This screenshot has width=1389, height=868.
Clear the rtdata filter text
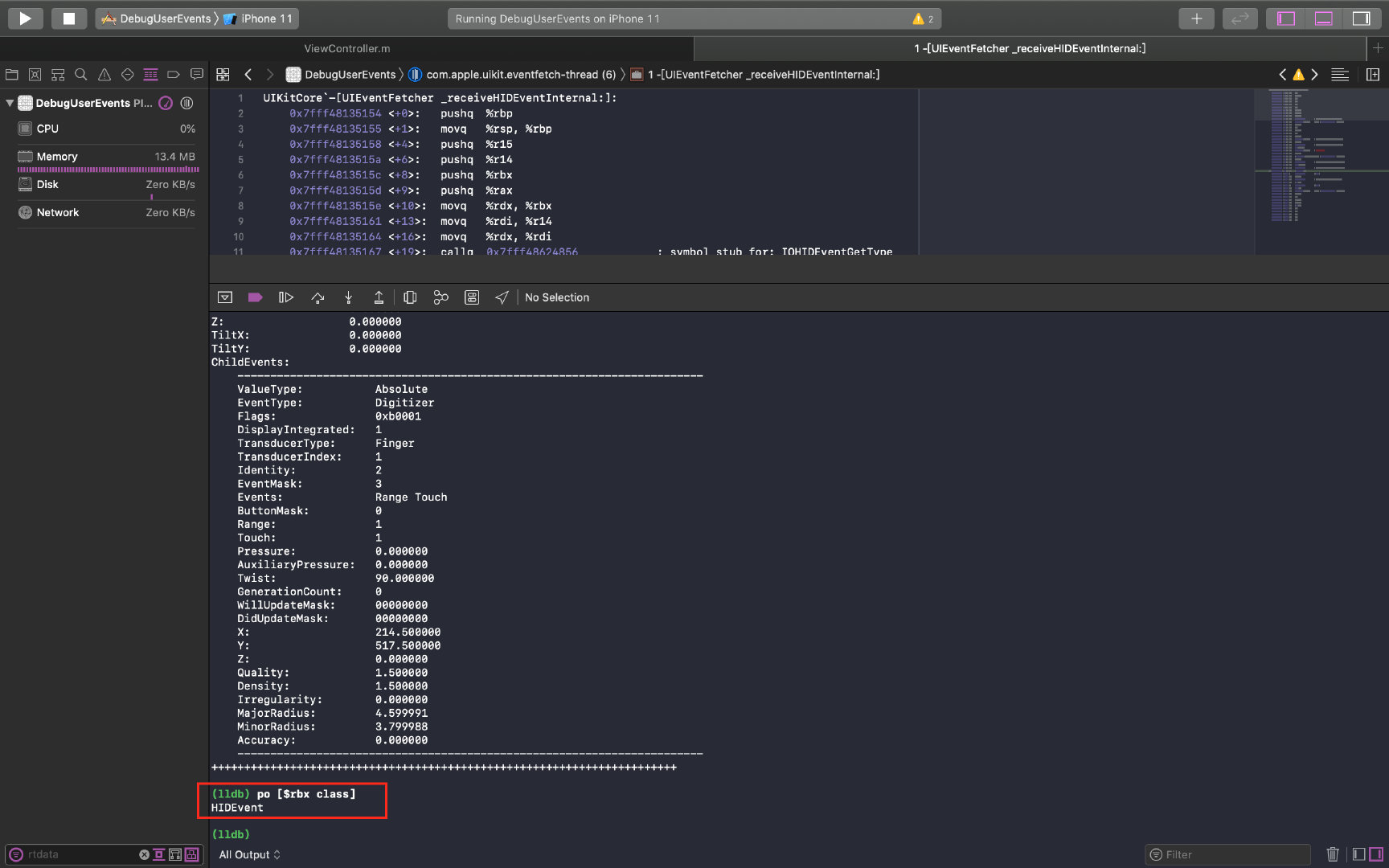coord(144,854)
